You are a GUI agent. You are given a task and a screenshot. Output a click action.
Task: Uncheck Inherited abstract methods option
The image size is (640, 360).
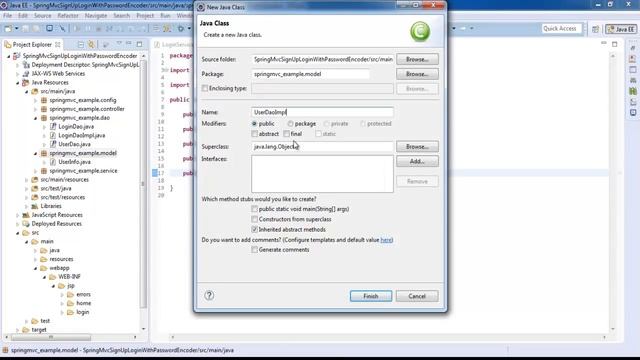point(254,229)
